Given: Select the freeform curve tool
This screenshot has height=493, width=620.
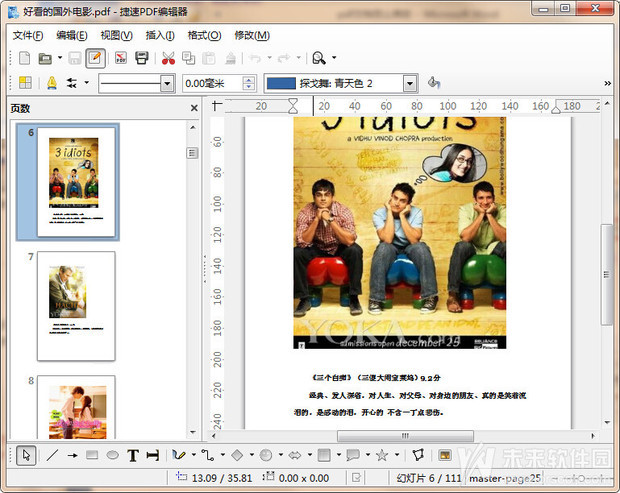Looking at the screenshot, I should pos(179,455).
